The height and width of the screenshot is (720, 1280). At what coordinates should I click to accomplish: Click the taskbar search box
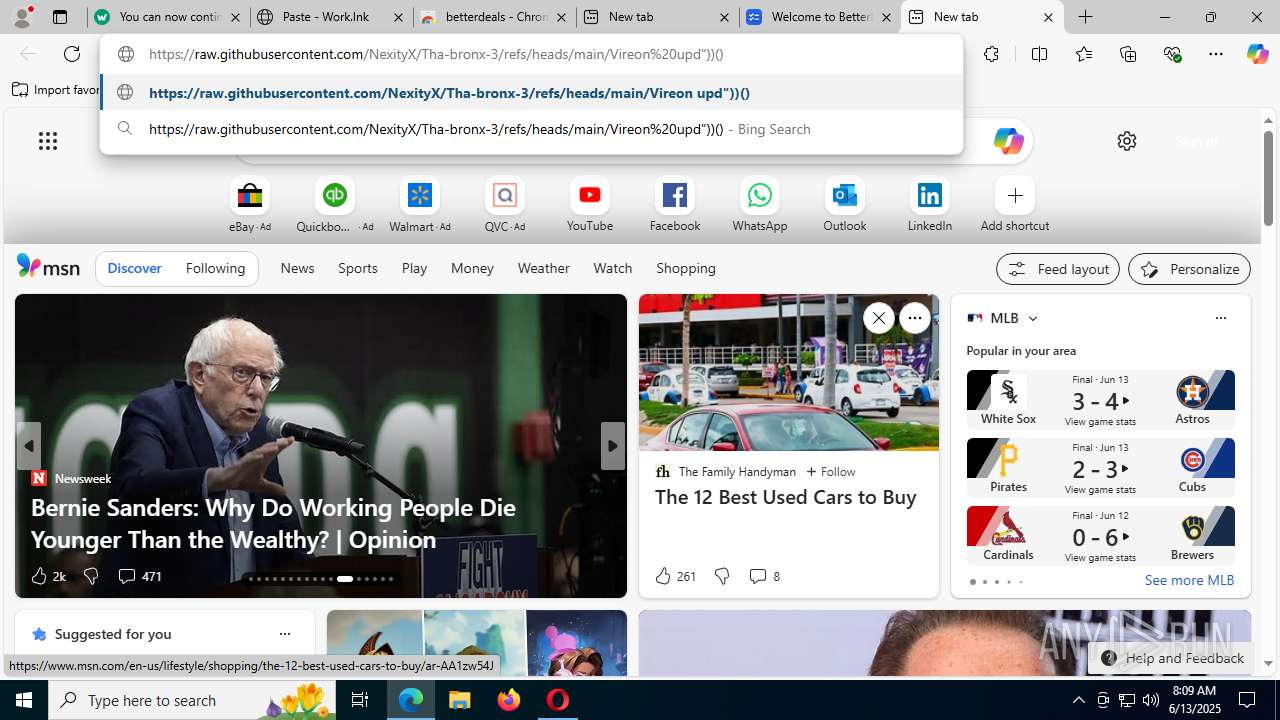click(192, 700)
